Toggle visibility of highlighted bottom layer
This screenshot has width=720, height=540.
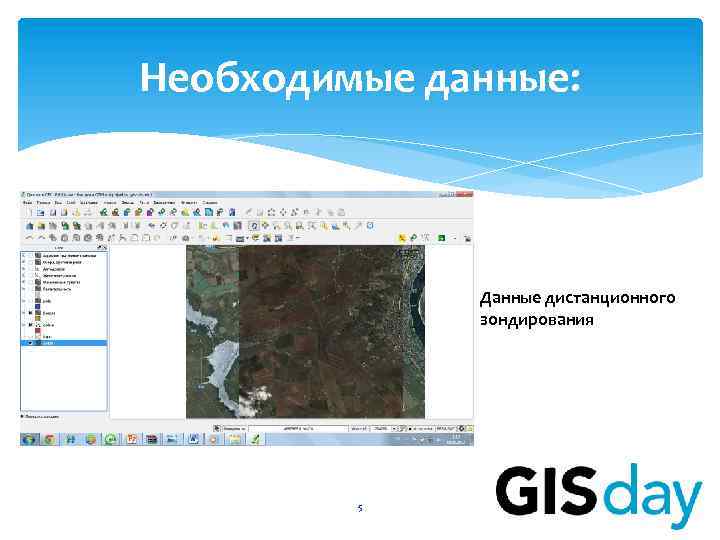tap(31, 343)
